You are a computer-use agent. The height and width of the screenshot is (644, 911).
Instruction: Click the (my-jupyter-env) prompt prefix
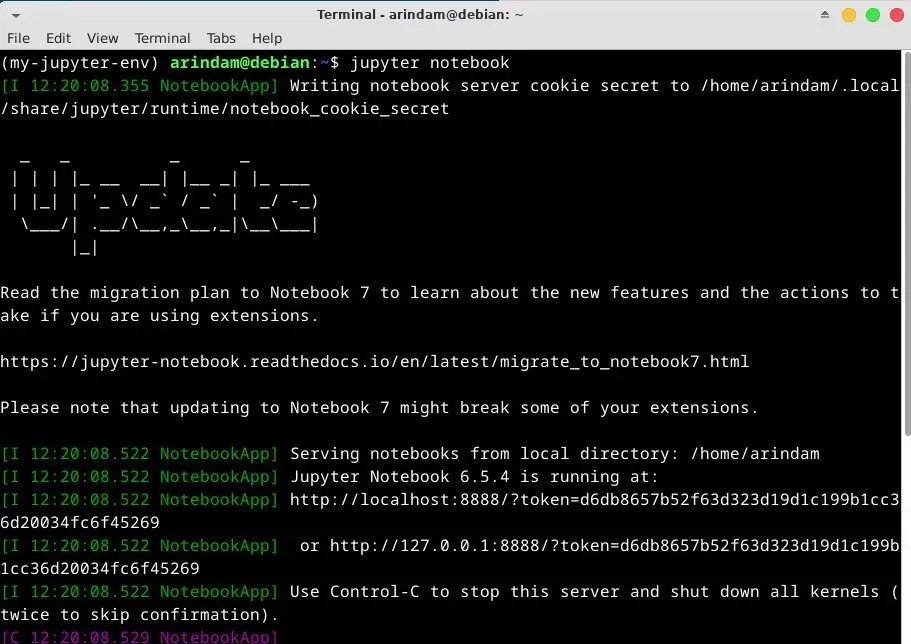(80, 63)
